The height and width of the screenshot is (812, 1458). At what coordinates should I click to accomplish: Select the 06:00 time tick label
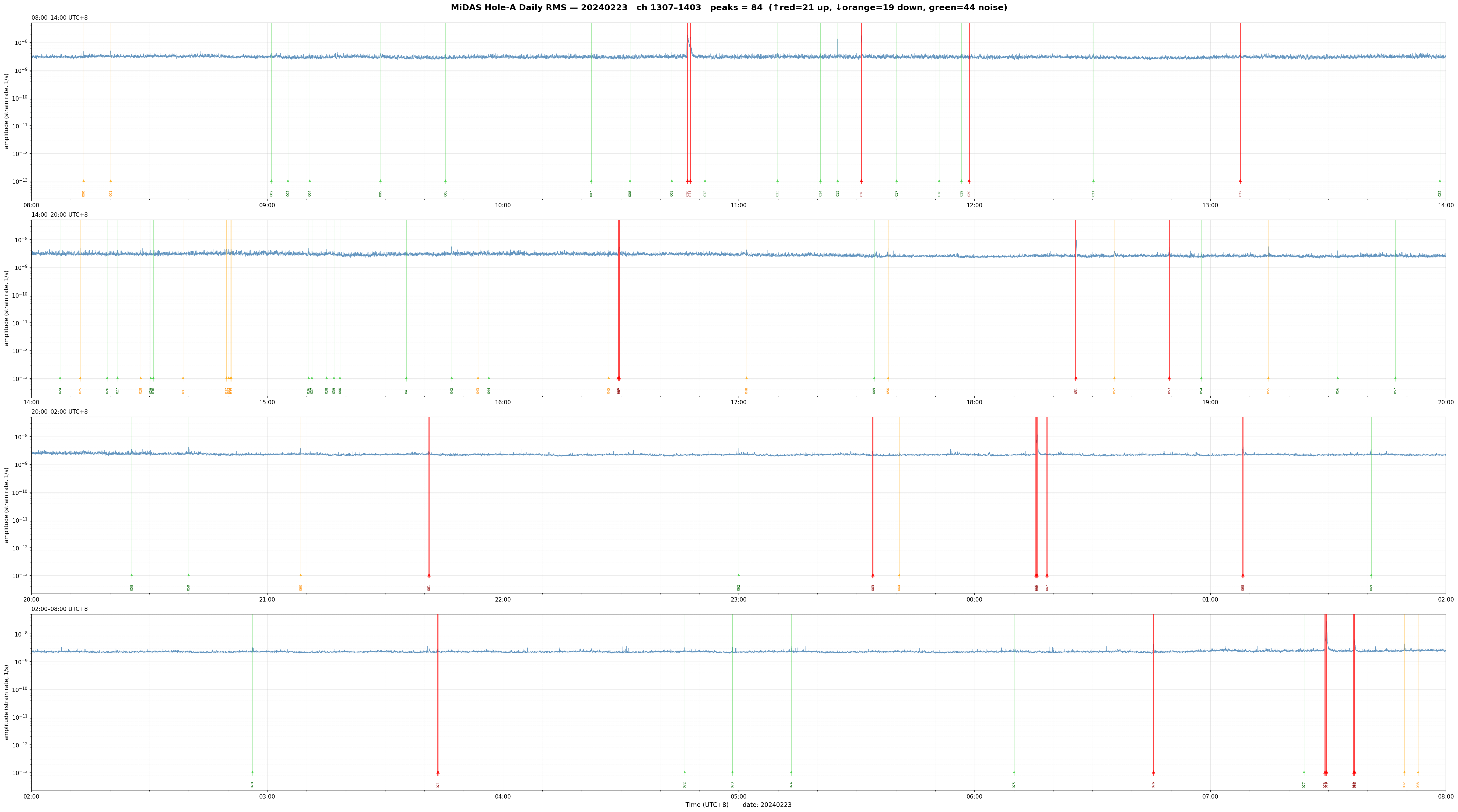[x=975, y=797]
